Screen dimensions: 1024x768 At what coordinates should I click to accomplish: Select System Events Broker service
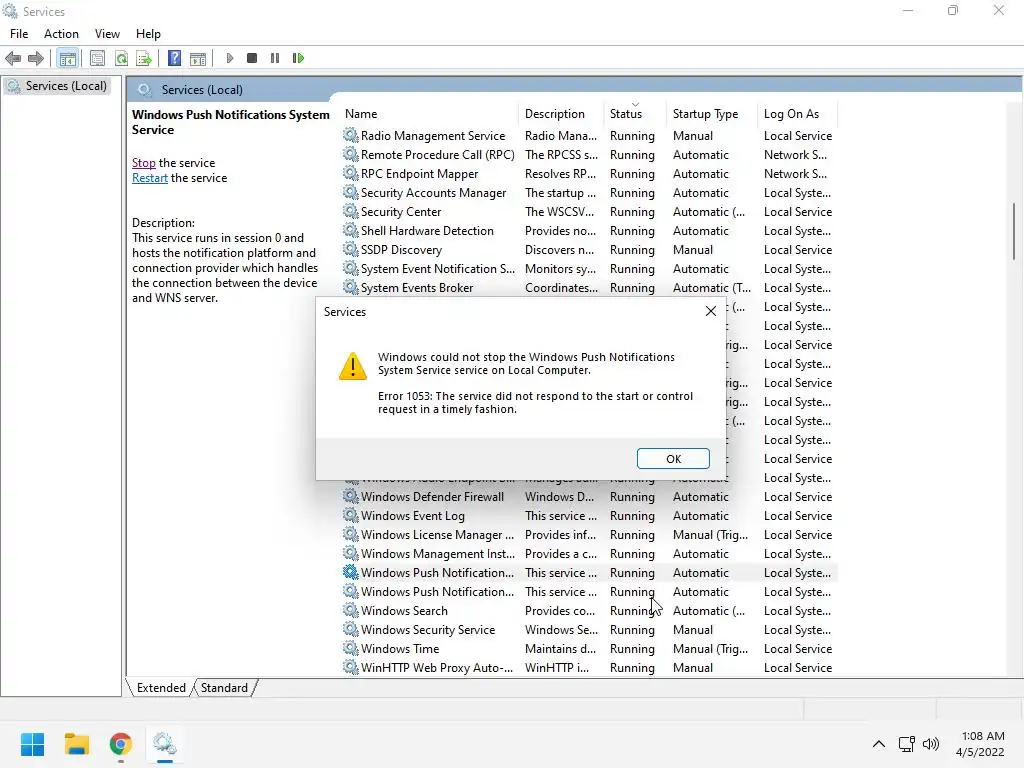pos(588,287)
